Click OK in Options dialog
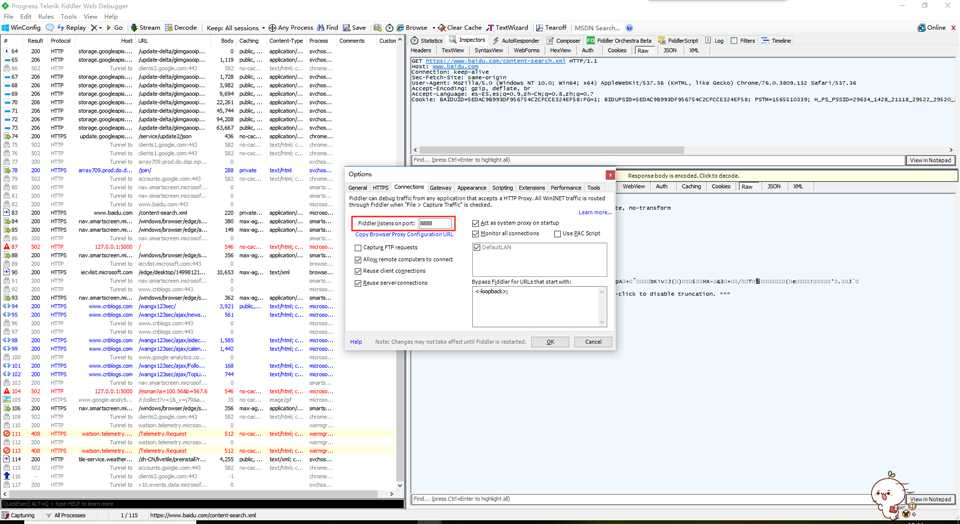The height and width of the screenshot is (524, 960). pyautogui.click(x=550, y=342)
